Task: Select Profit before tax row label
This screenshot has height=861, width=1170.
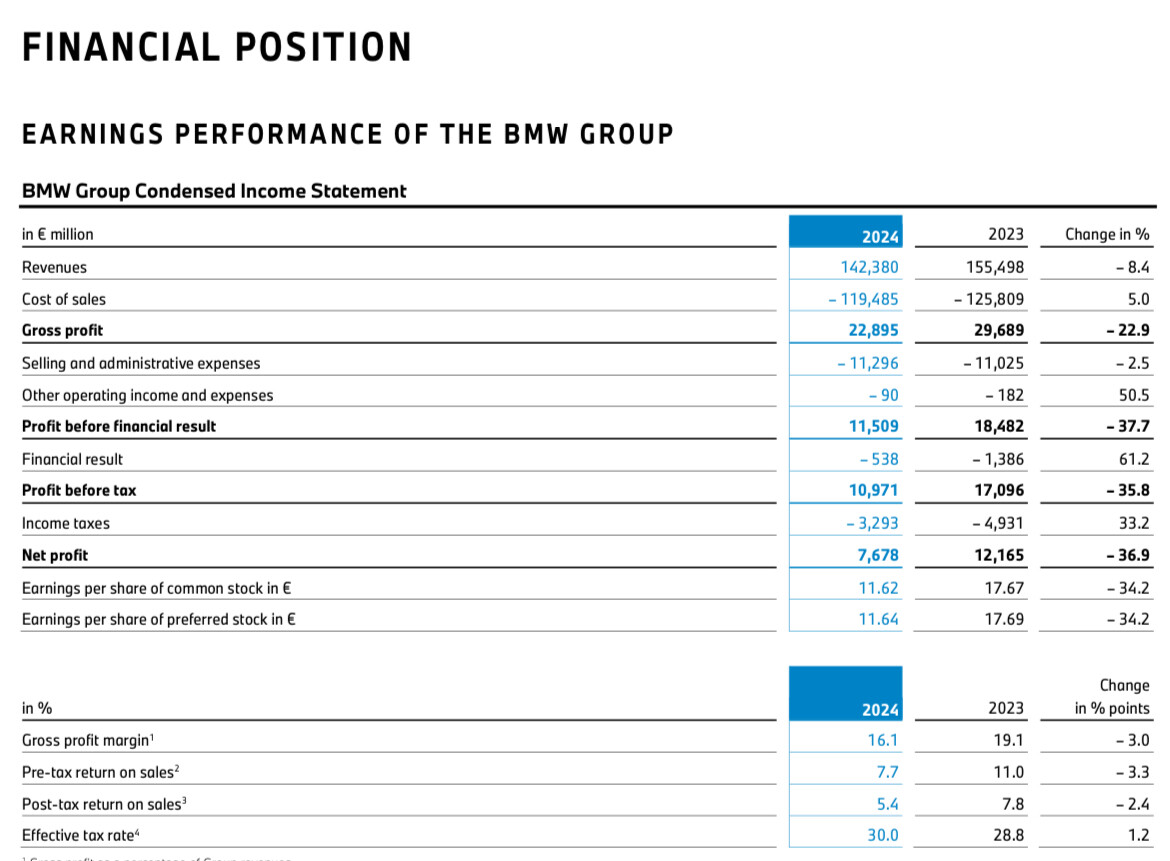Action: pos(79,490)
